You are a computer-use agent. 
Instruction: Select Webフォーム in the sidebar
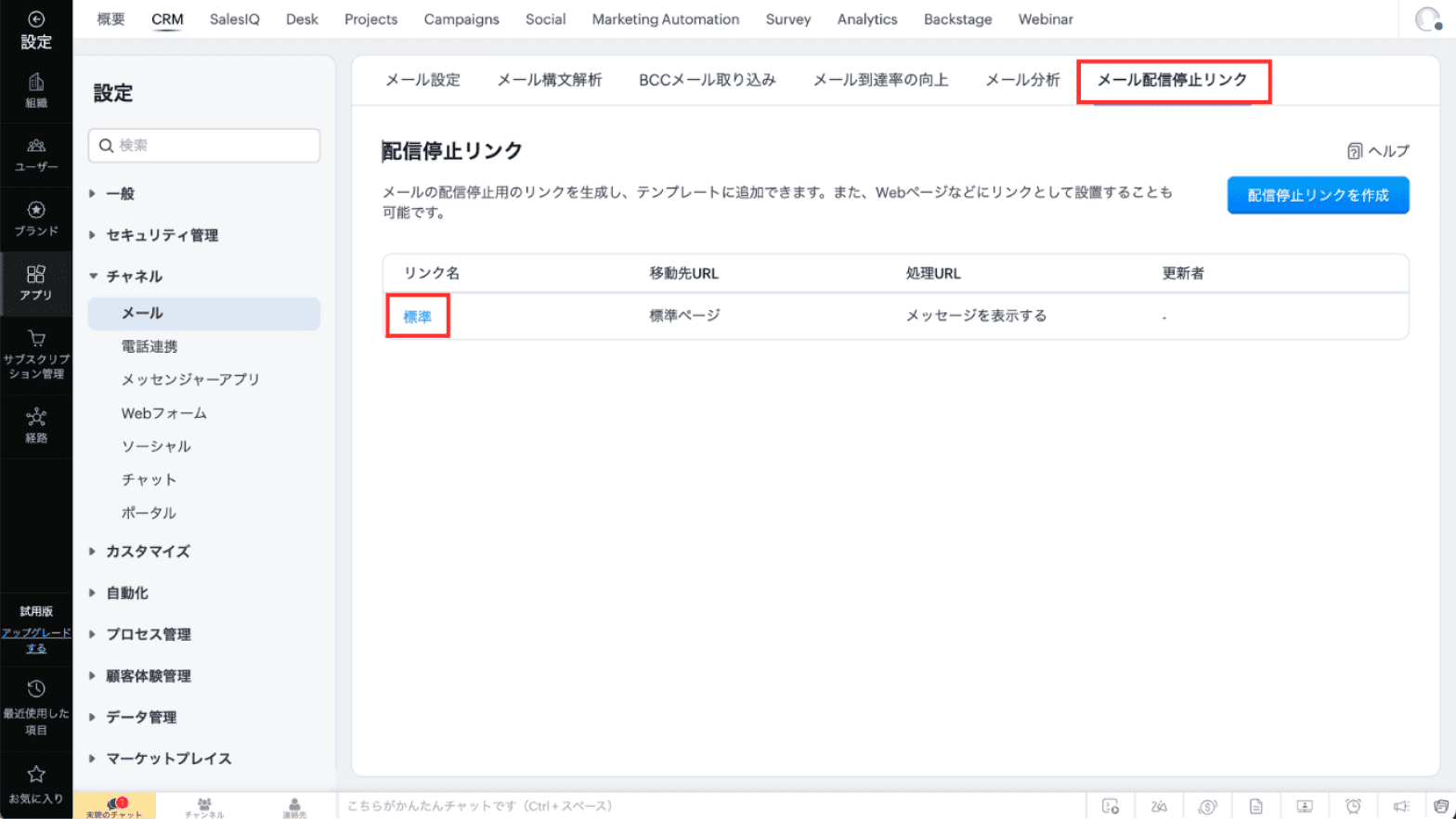pos(164,413)
